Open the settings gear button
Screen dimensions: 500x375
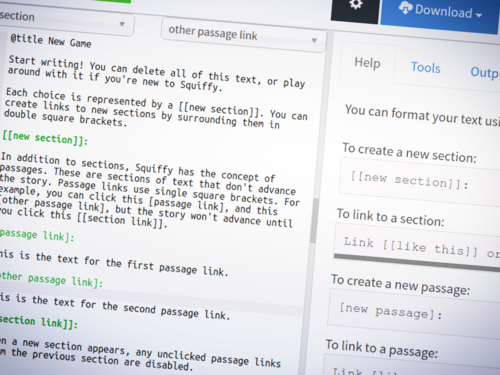355,9
